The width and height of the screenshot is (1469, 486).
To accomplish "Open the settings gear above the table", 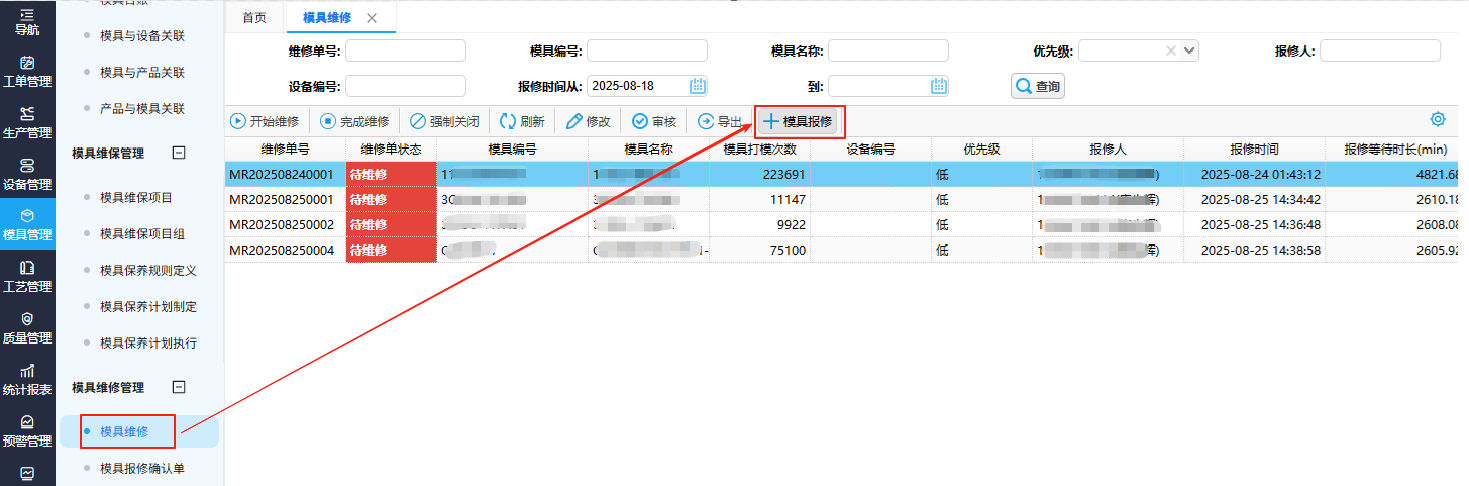I will click(x=1438, y=119).
